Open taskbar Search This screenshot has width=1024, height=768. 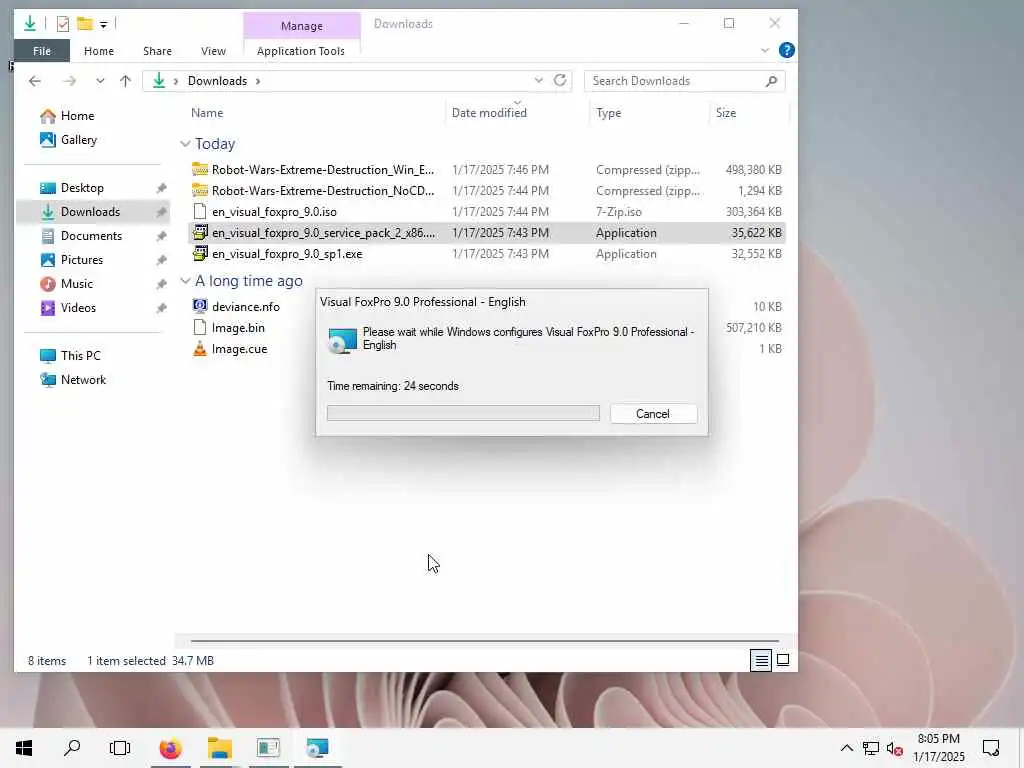(x=72, y=748)
